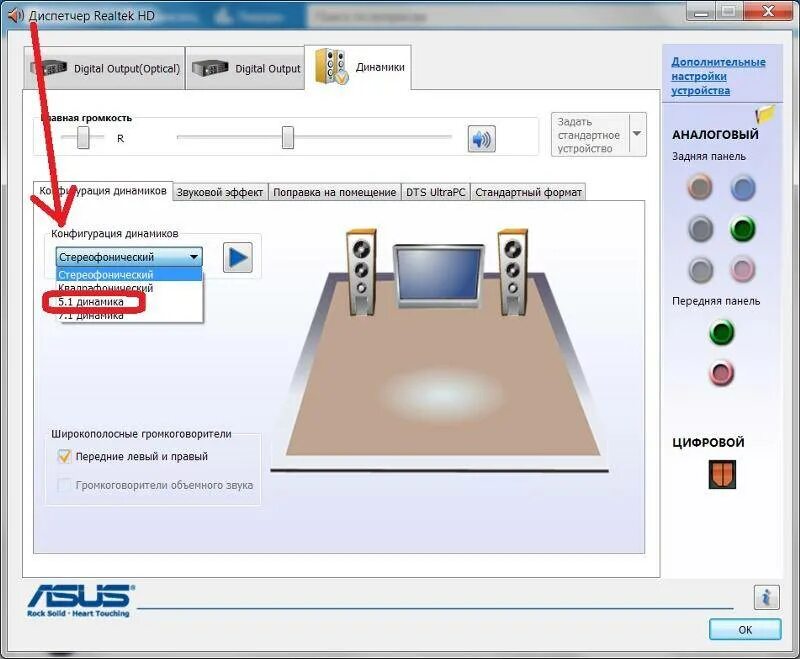Screen dimensions: 800x659
Task: Switch to Digital Output tab
Action: pyautogui.click(x=246, y=68)
